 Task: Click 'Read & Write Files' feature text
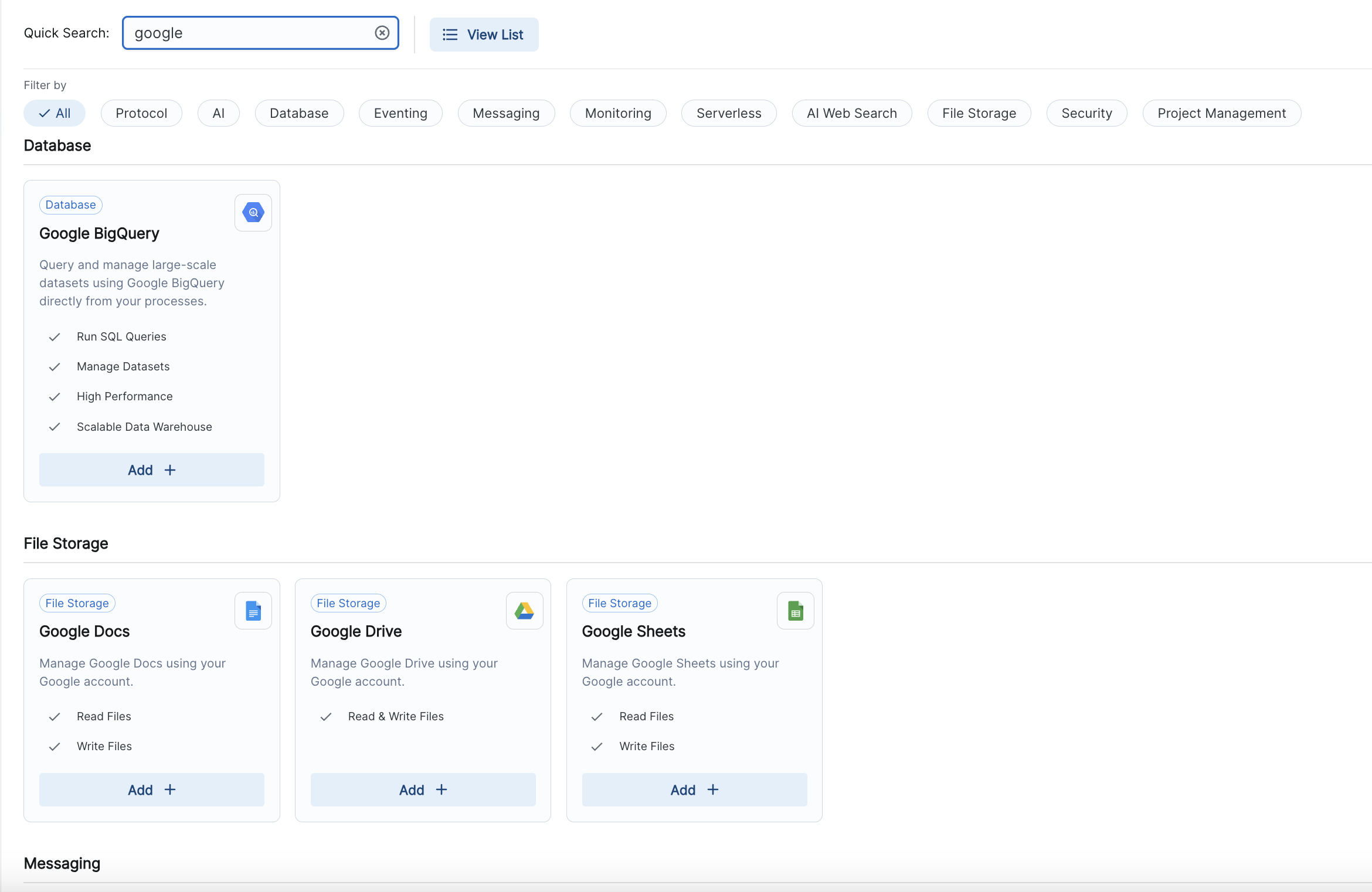[396, 717]
